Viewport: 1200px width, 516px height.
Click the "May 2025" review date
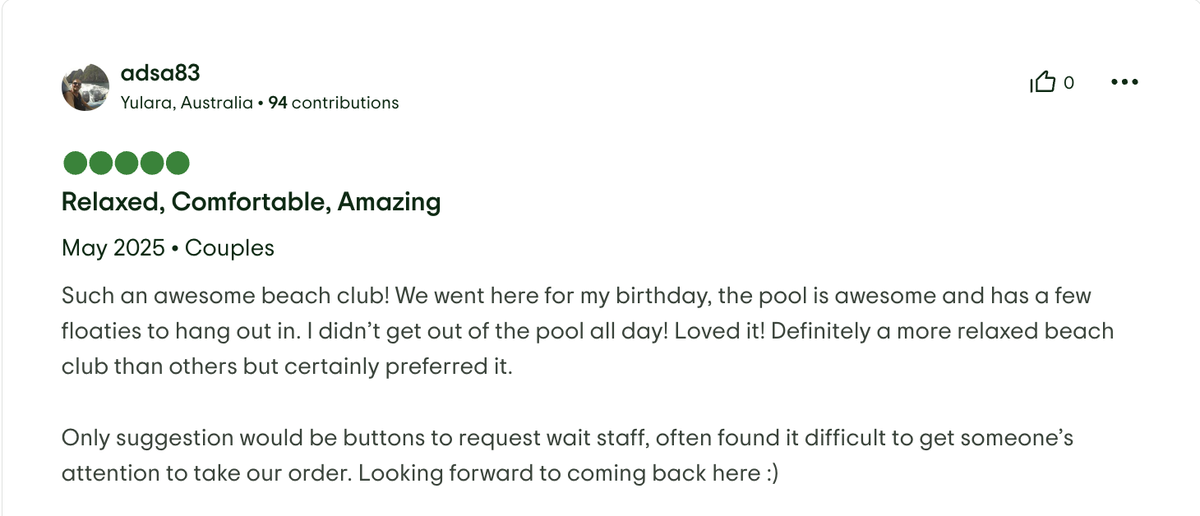tap(113, 248)
